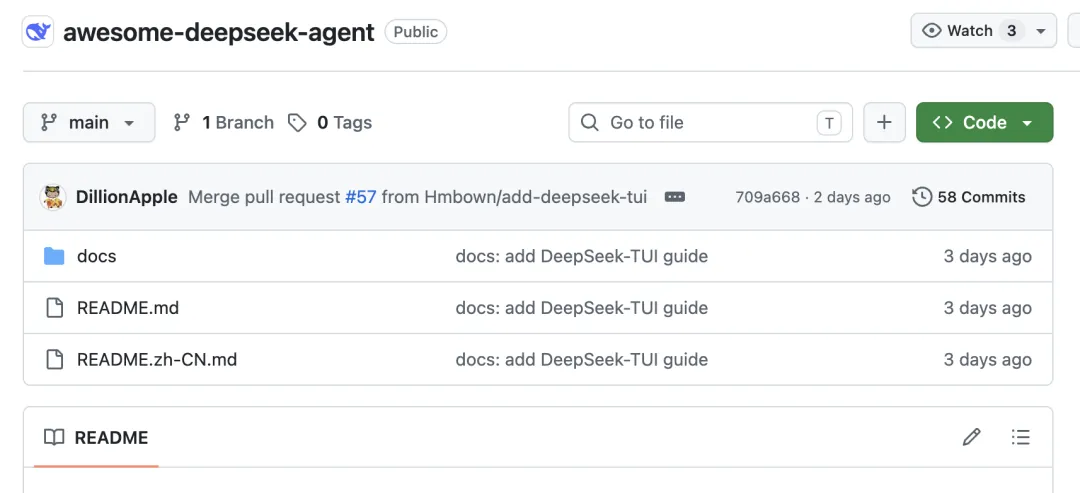Click the Public visibility badge
Viewport: 1080px width, 493px height.
(415, 32)
